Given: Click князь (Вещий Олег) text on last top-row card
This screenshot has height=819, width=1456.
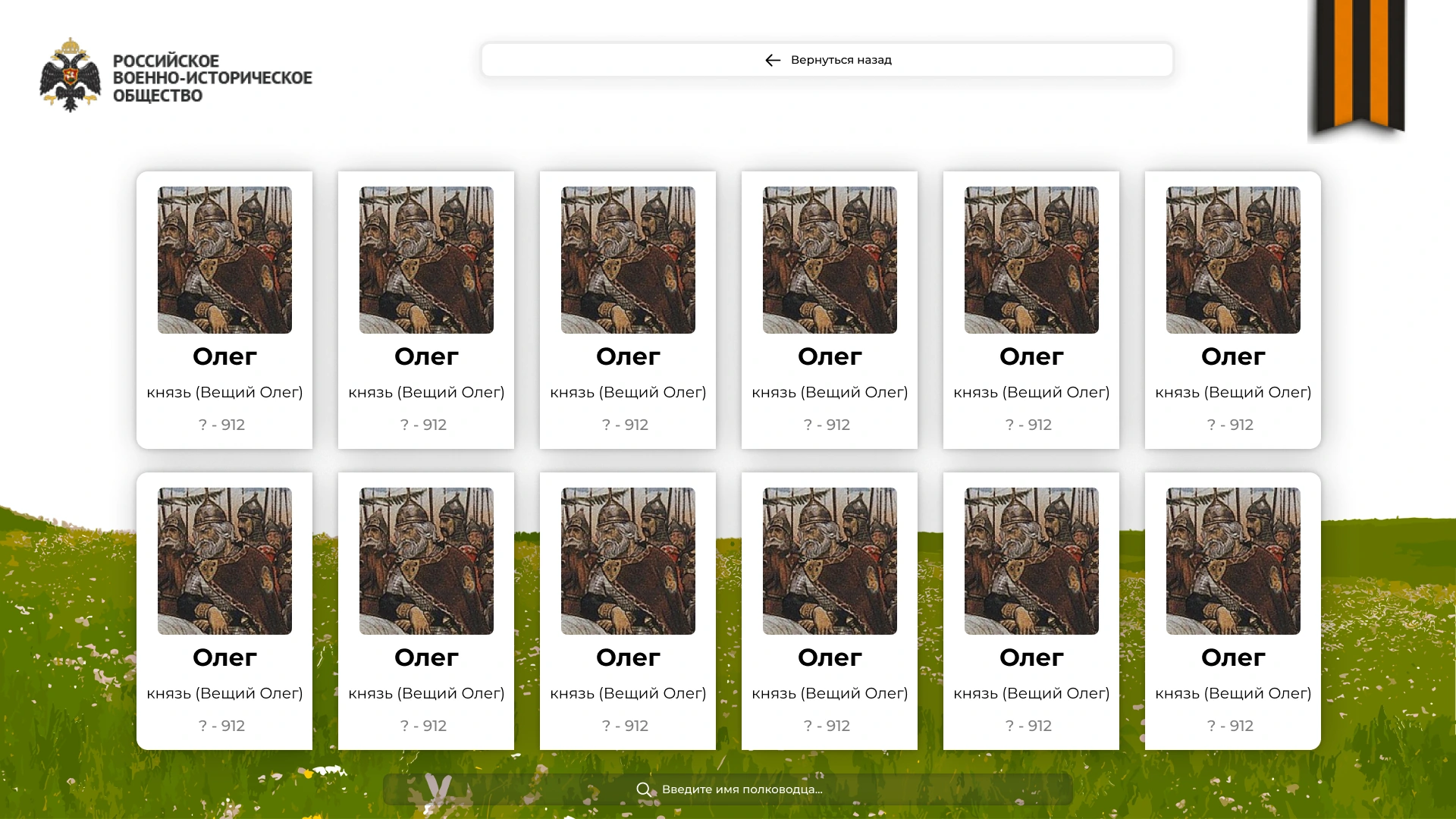Looking at the screenshot, I should click(1233, 393).
